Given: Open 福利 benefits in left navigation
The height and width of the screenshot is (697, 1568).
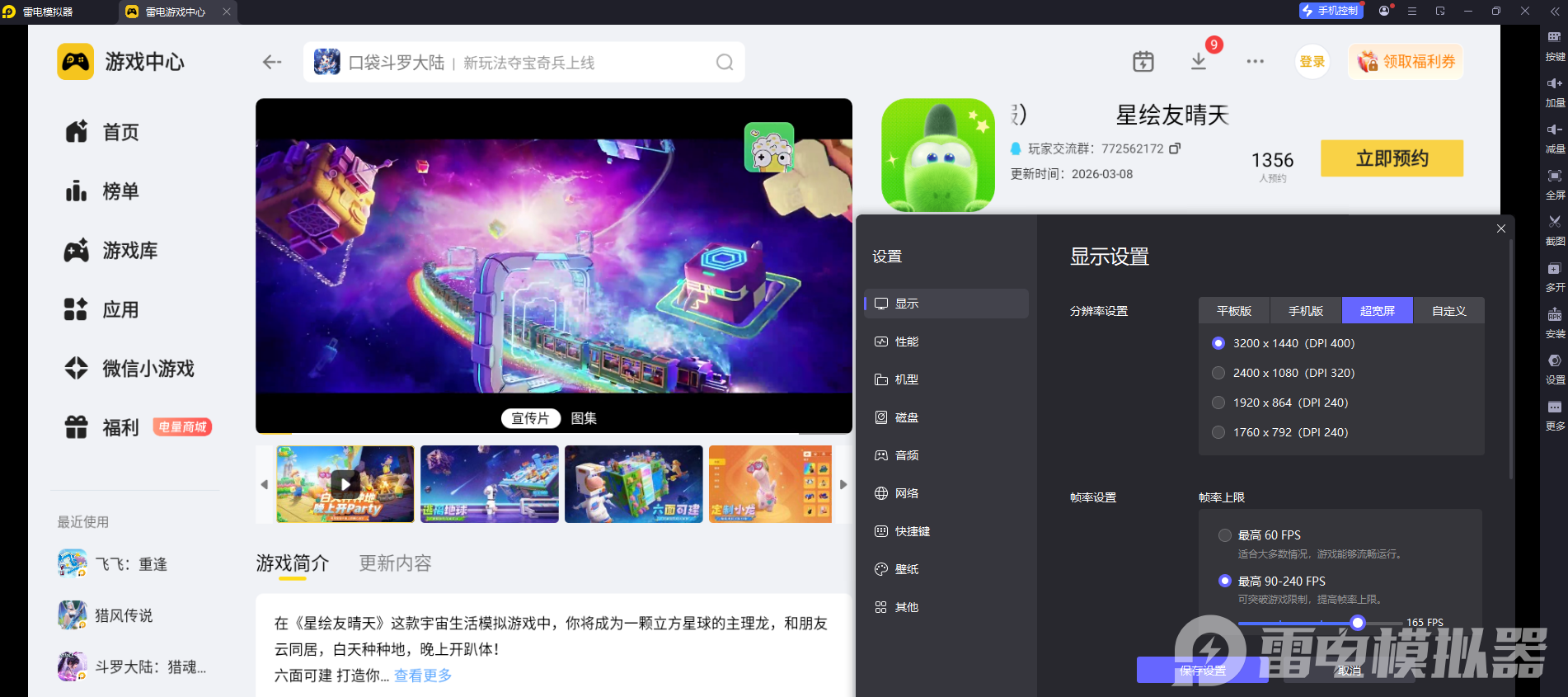Looking at the screenshot, I should [102, 427].
